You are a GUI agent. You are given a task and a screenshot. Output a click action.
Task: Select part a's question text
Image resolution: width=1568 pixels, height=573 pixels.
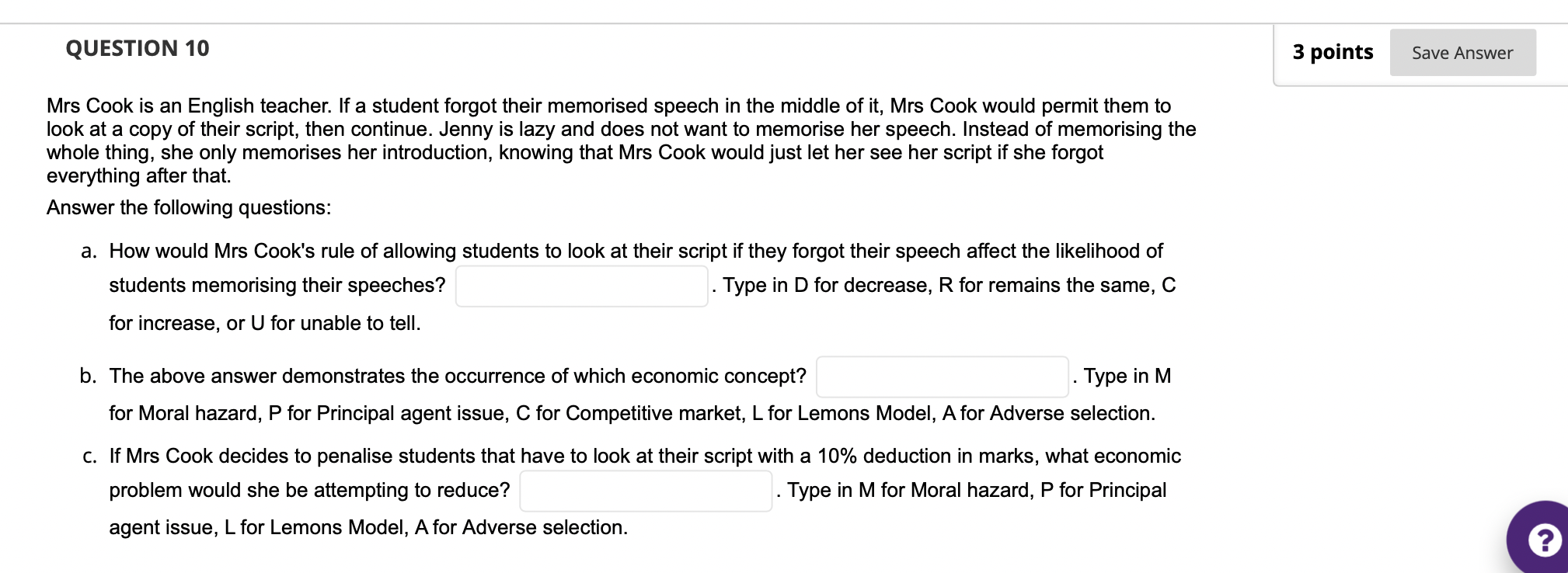(x=544, y=250)
